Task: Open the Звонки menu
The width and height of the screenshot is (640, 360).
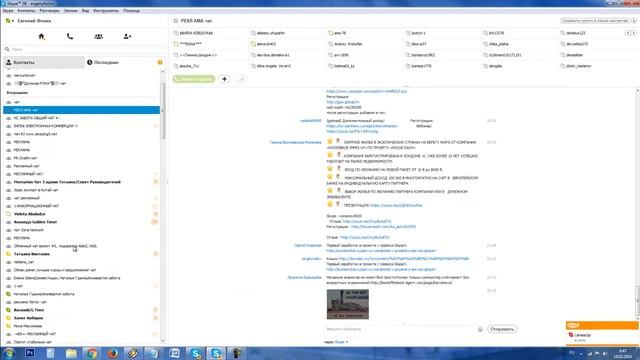Action: [71, 11]
